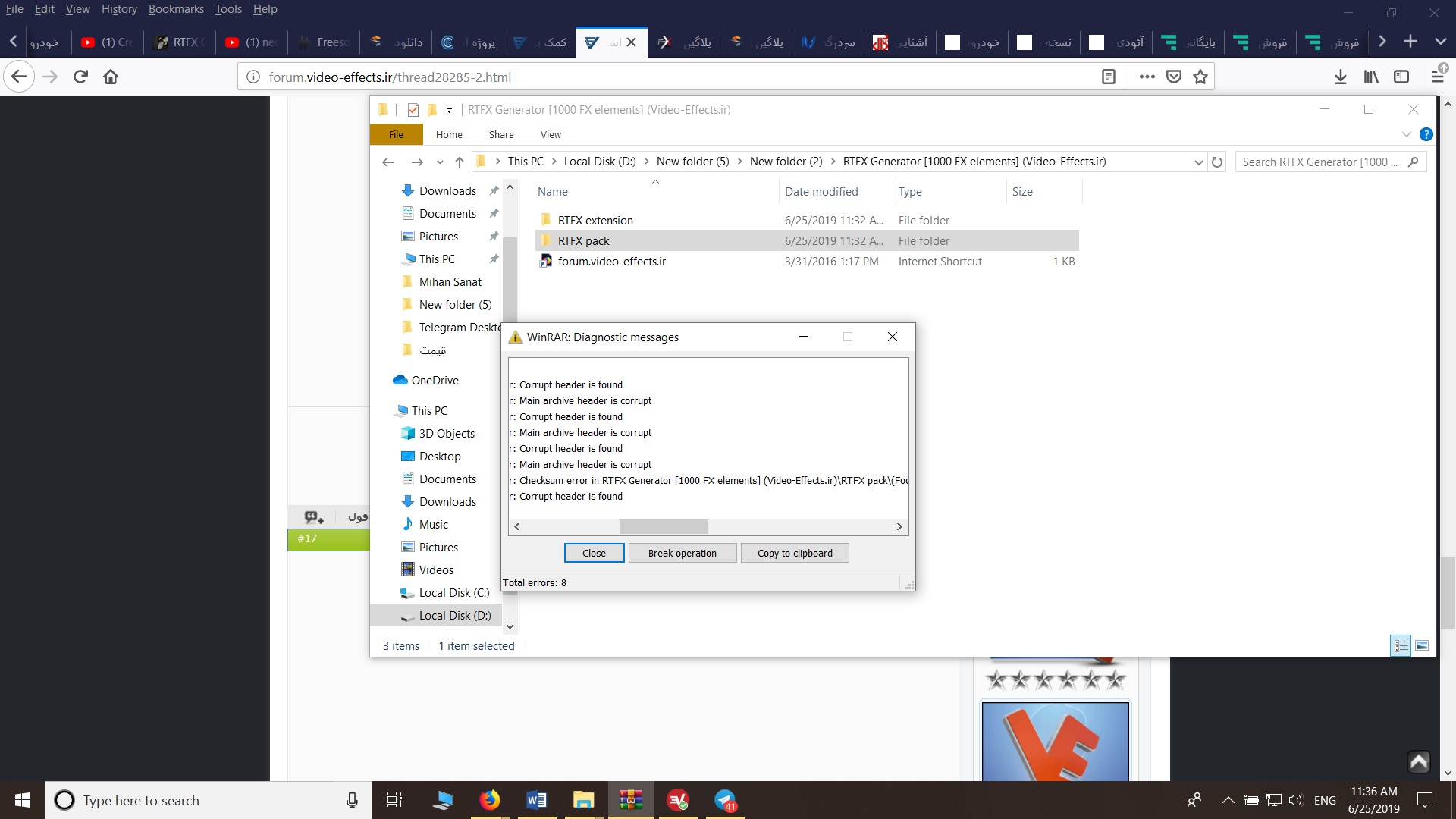Click the Close button in WinRAR dialog
The image size is (1456, 819).
click(x=594, y=553)
